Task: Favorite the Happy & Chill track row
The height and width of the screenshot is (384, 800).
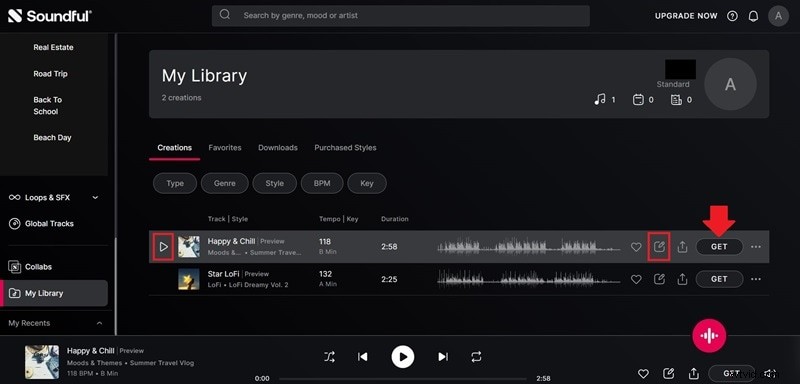Action: 636,247
